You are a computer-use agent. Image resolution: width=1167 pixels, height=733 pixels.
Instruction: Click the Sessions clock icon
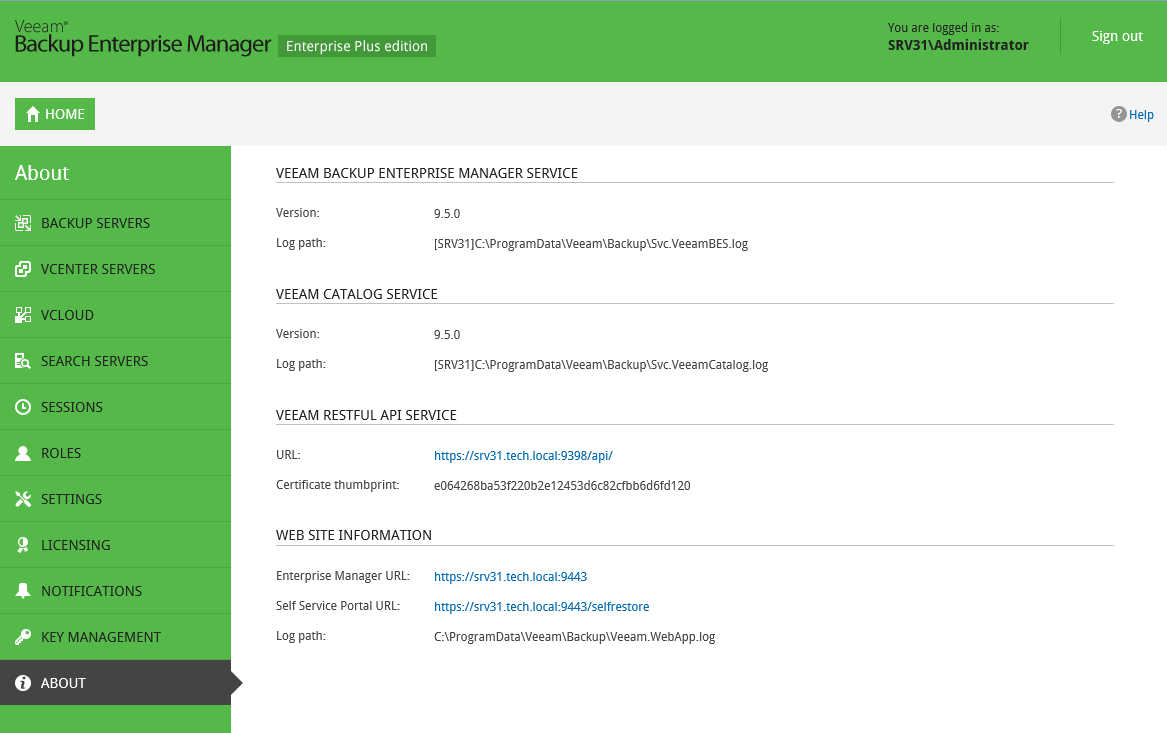[x=23, y=407]
